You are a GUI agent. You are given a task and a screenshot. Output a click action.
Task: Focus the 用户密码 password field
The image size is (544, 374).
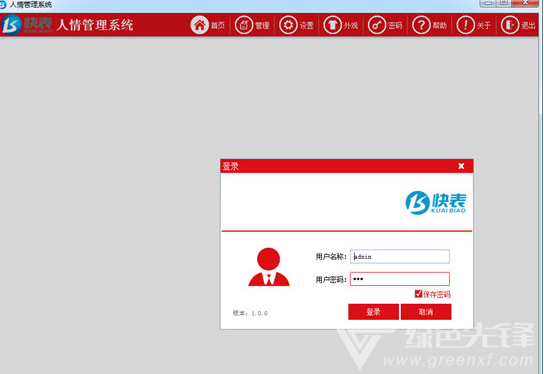[400, 279]
